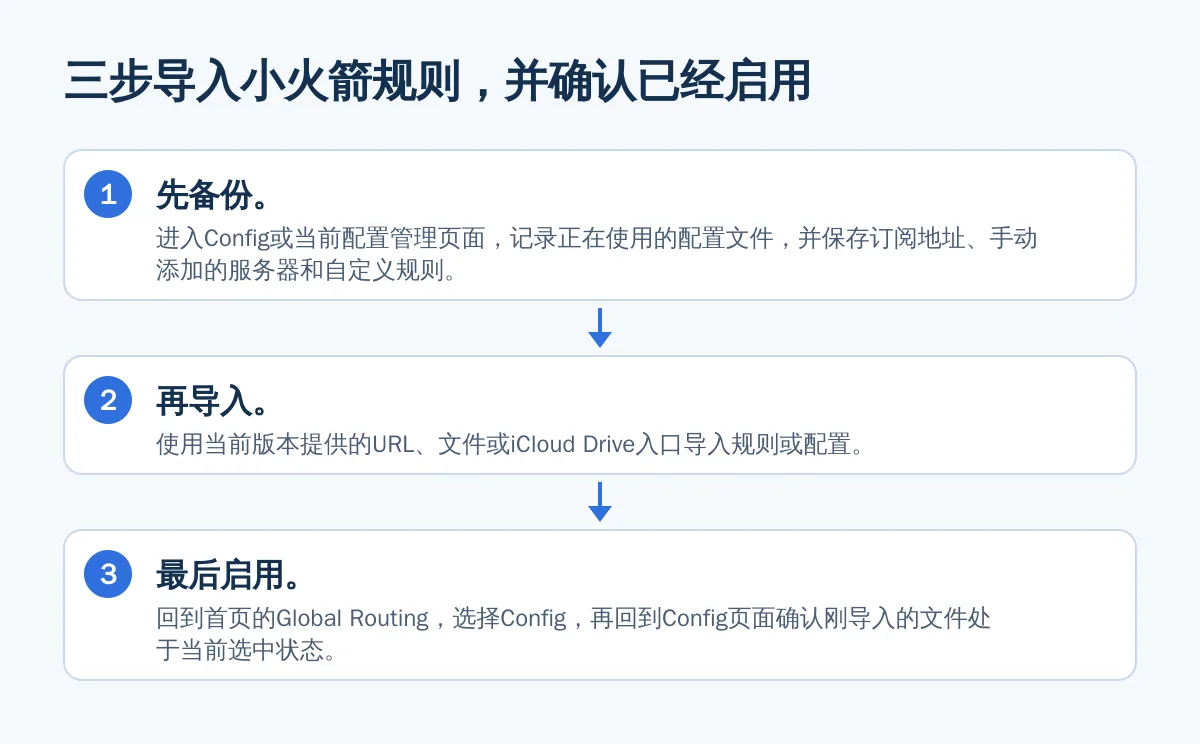Click 并确认已经启用 in the title

point(656,81)
